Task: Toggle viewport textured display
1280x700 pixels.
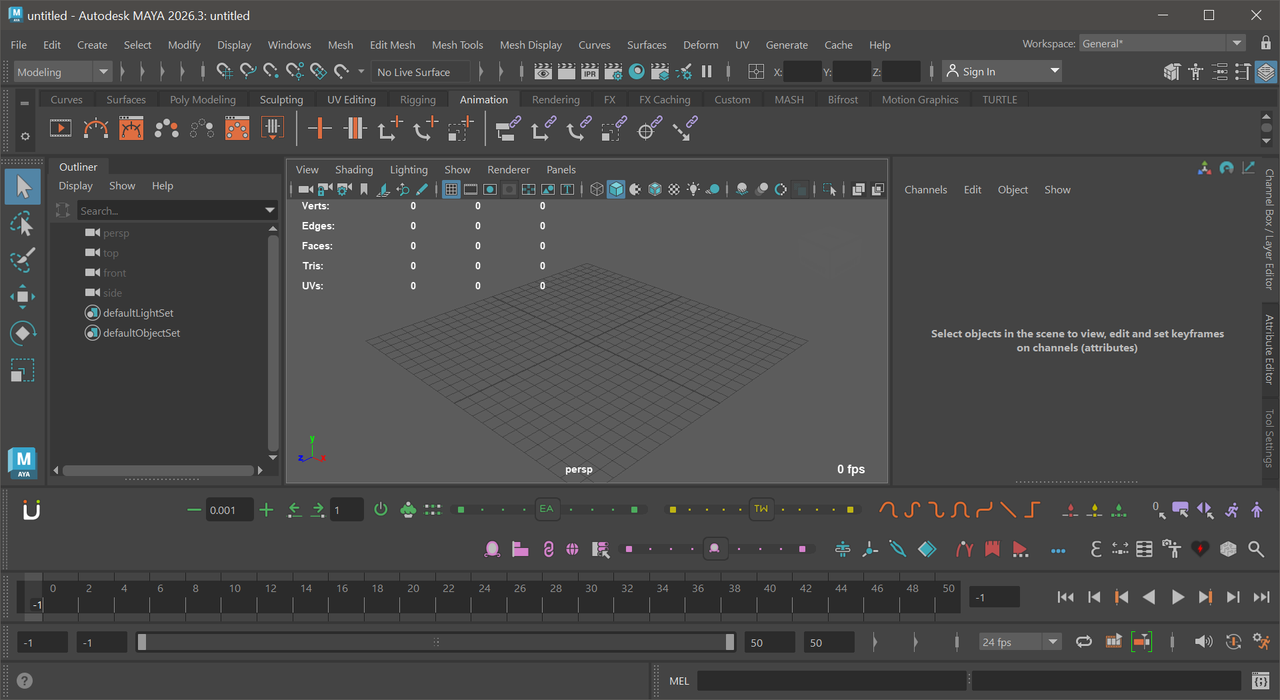Action: pos(674,189)
